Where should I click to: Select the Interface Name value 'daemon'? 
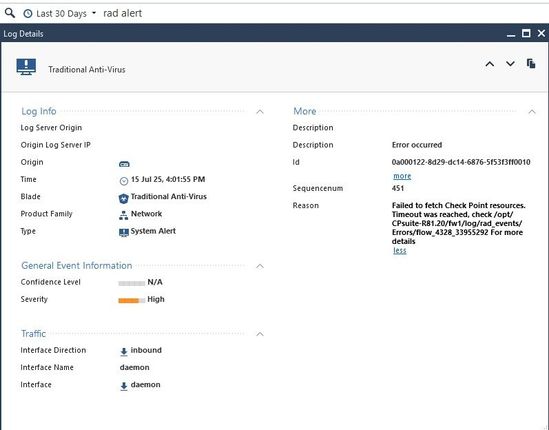pos(134,367)
